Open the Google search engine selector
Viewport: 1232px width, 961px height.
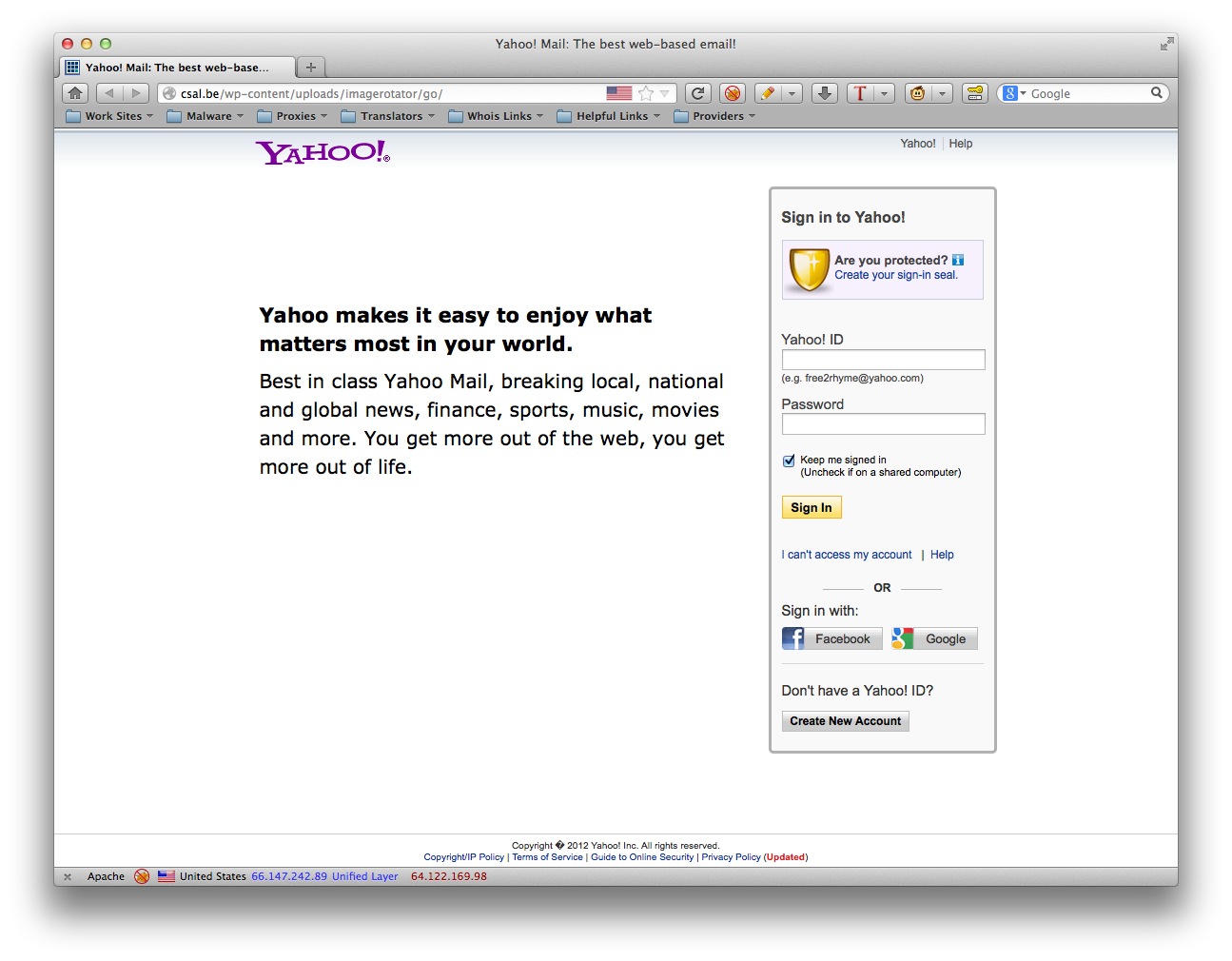(1015, 93)
